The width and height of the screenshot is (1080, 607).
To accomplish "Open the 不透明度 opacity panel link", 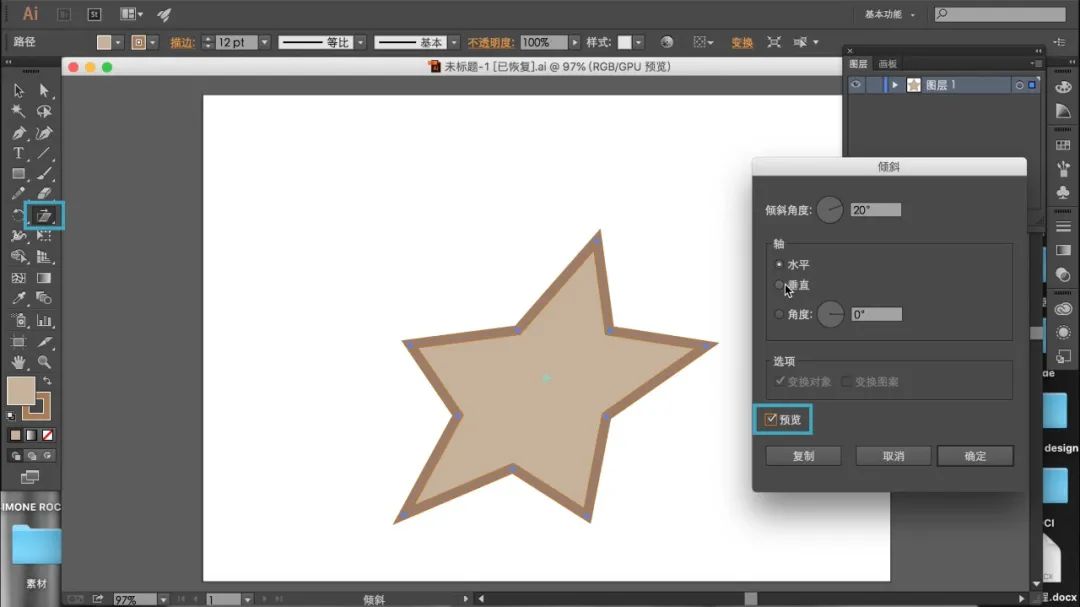I will [x=490, y=43].
